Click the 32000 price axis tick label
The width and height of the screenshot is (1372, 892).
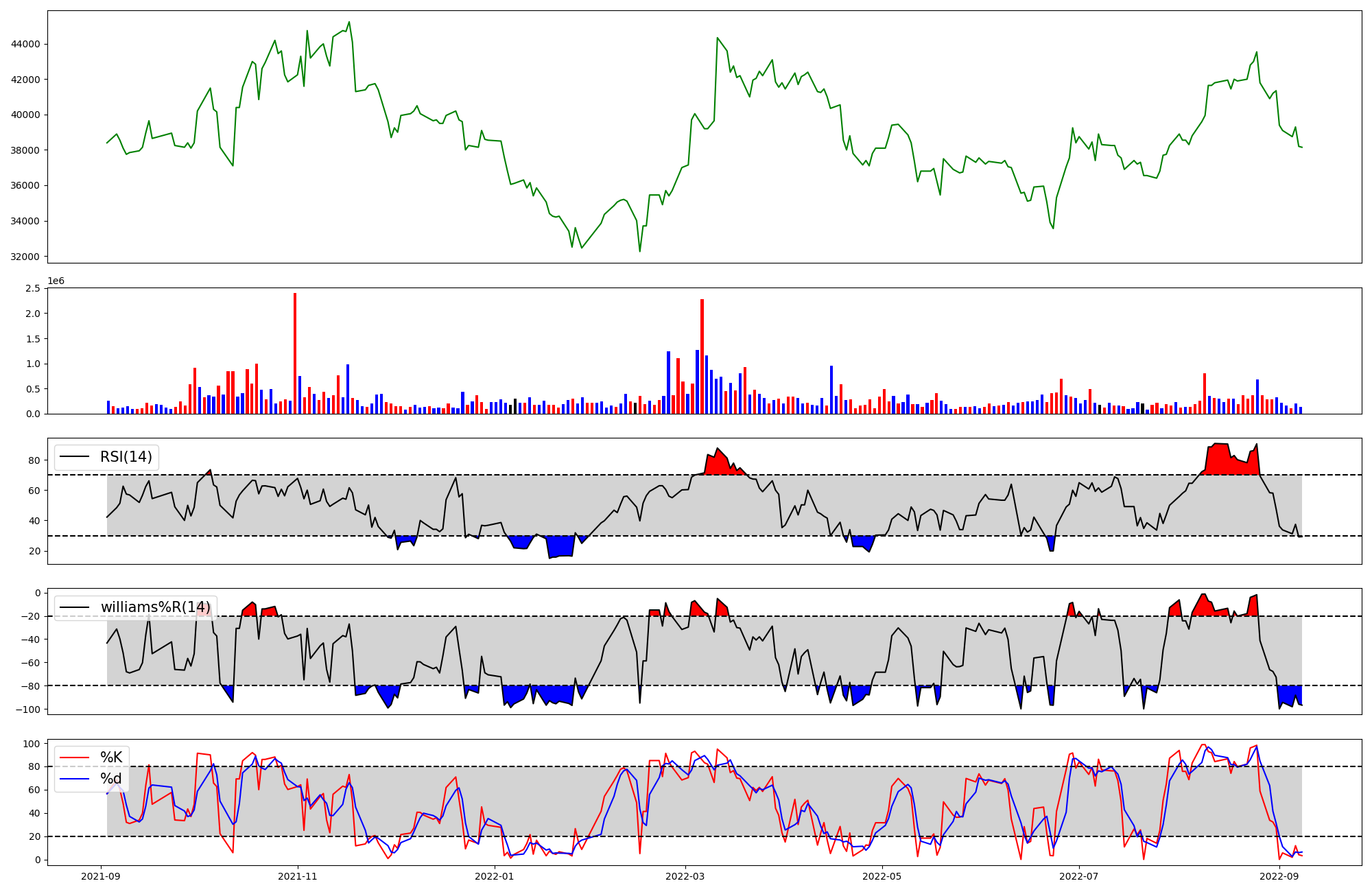point(26,257)
